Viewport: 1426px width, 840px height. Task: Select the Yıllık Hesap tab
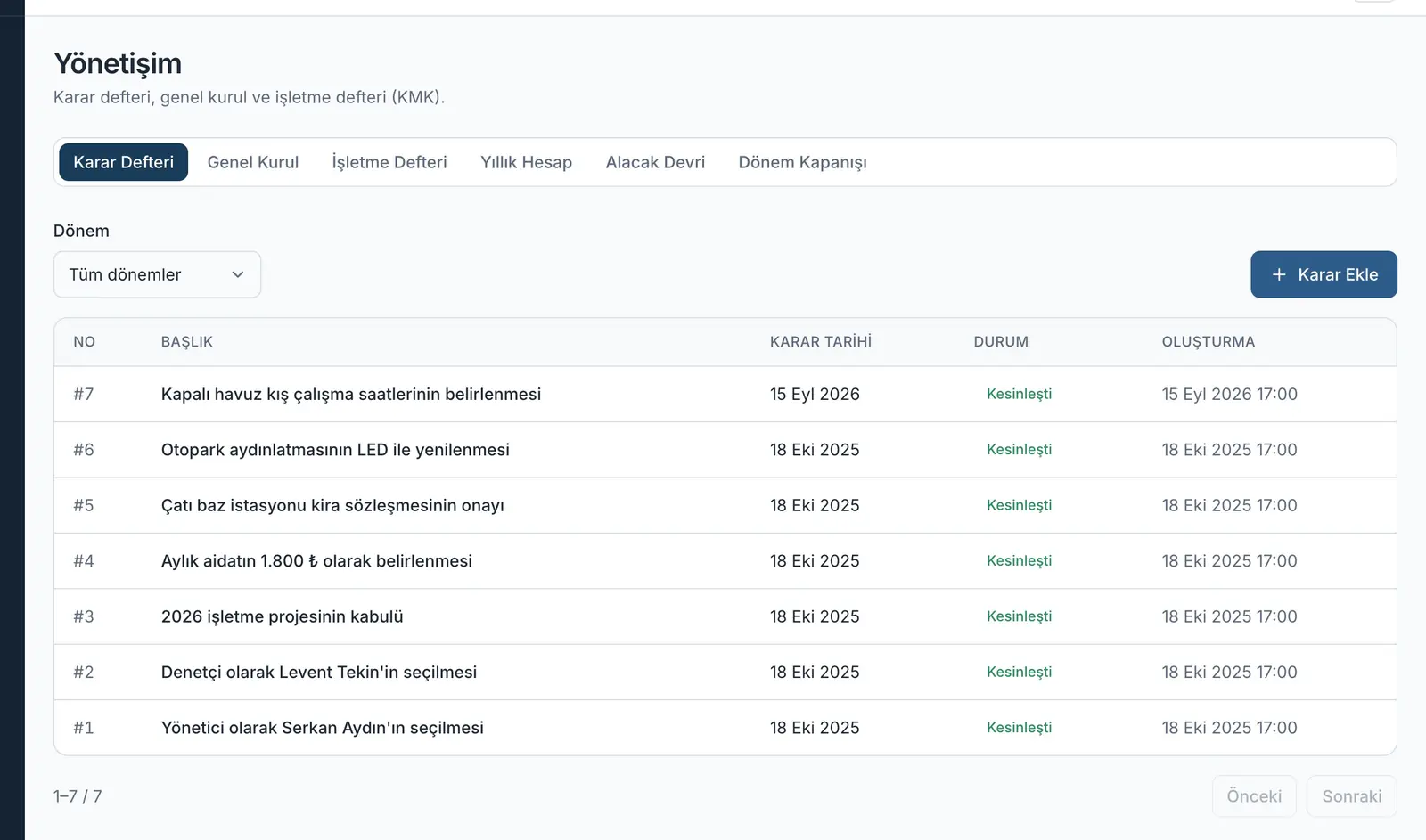pos(526,162)
